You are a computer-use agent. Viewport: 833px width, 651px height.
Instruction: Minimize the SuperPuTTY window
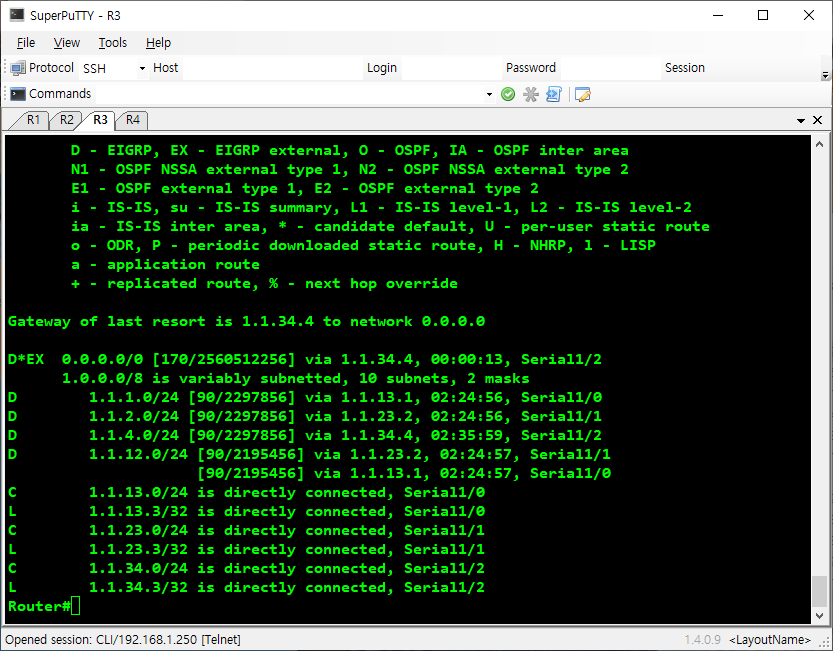pyautogui.click(x=718, y=15)
